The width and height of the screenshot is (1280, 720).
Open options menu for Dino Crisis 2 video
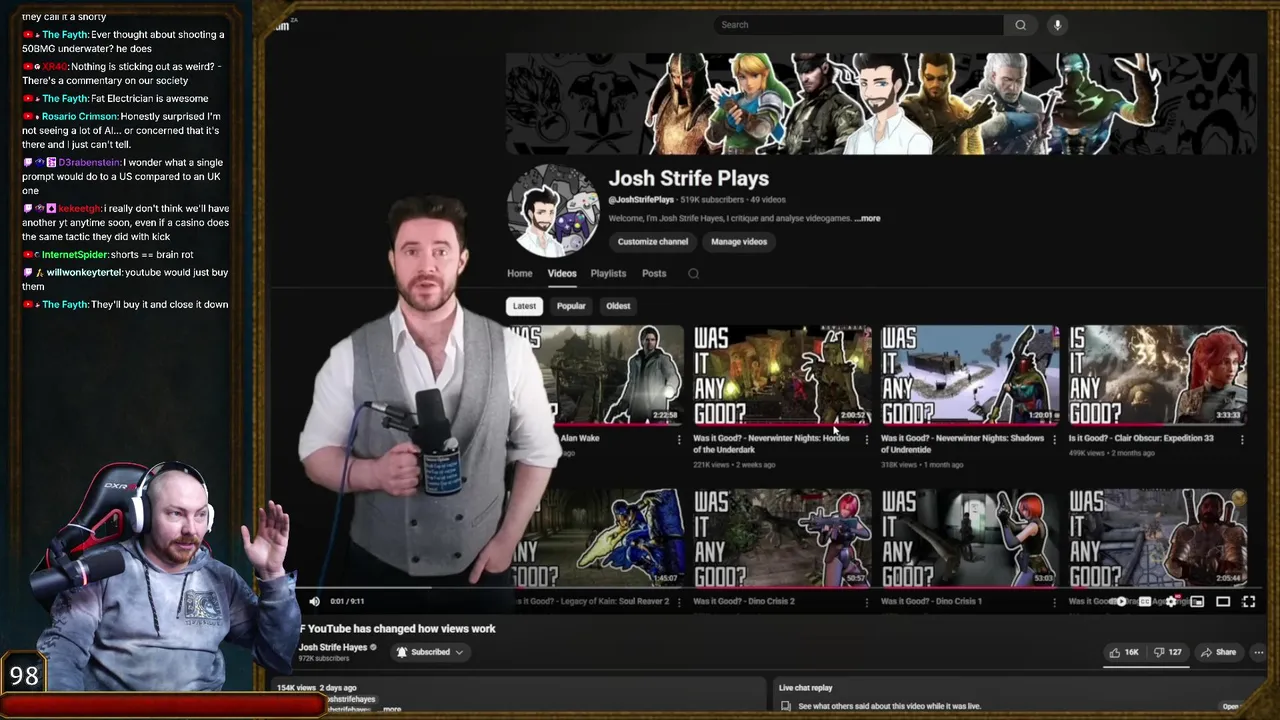[x=867, y=602]
